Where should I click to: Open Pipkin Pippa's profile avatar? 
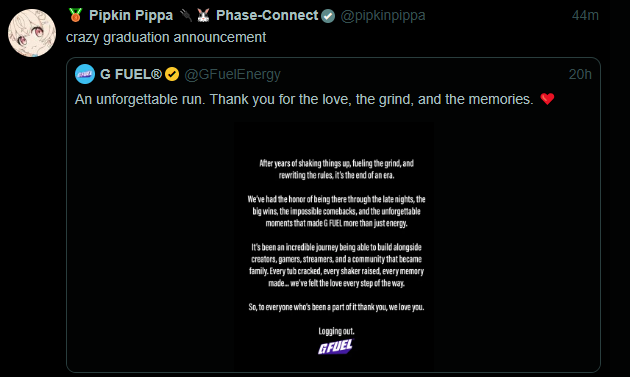tap(32, 33)
